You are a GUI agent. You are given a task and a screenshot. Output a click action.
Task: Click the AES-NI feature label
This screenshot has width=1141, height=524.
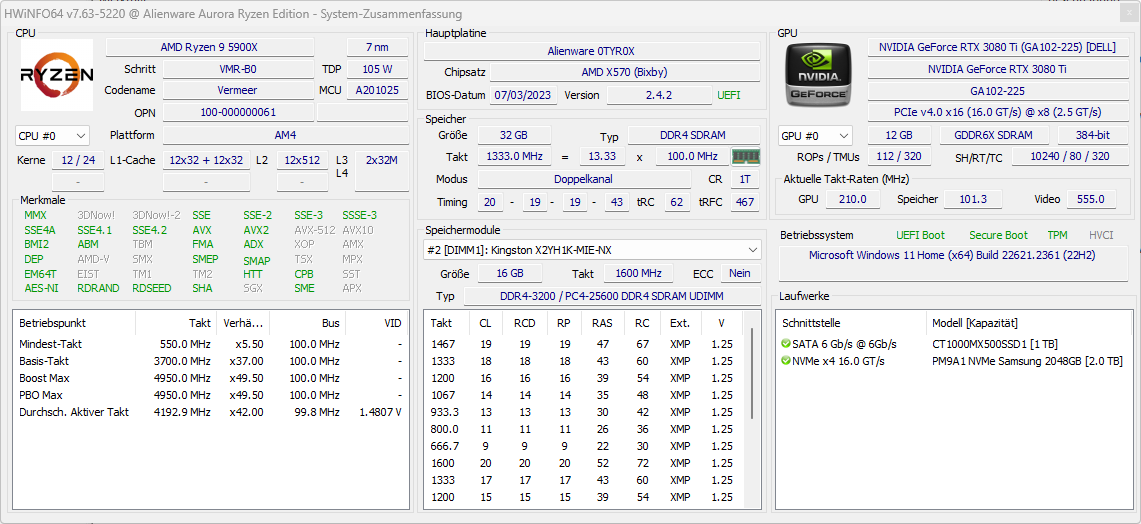coord(39,288)
